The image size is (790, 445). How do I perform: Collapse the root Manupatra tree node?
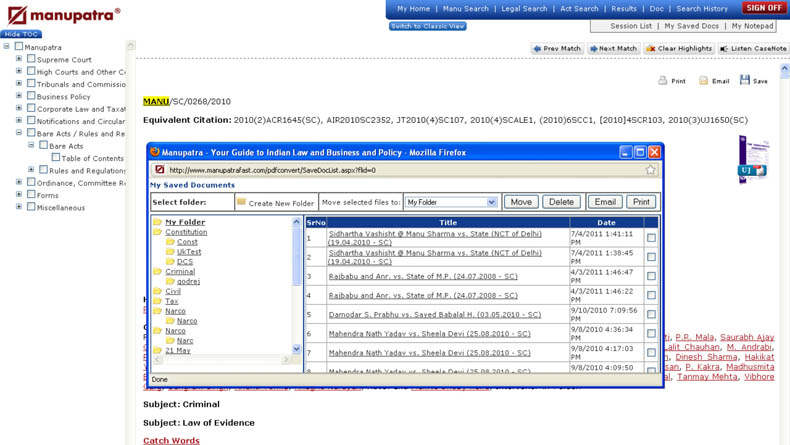(x=7, y=46)
